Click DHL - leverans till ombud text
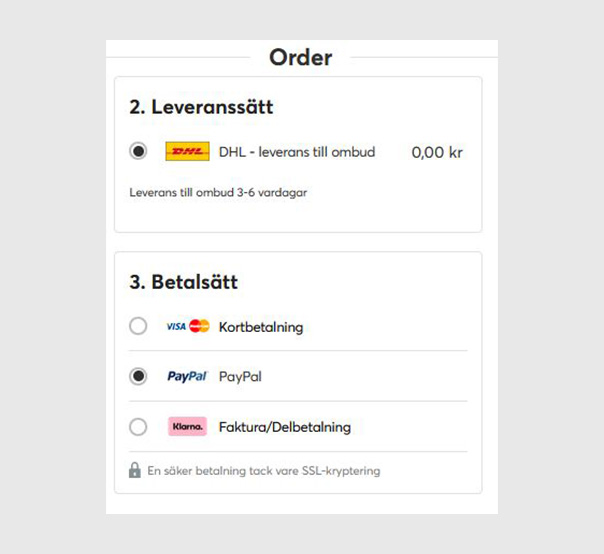The height and width of the screenshot is (554, 604). 297,152
